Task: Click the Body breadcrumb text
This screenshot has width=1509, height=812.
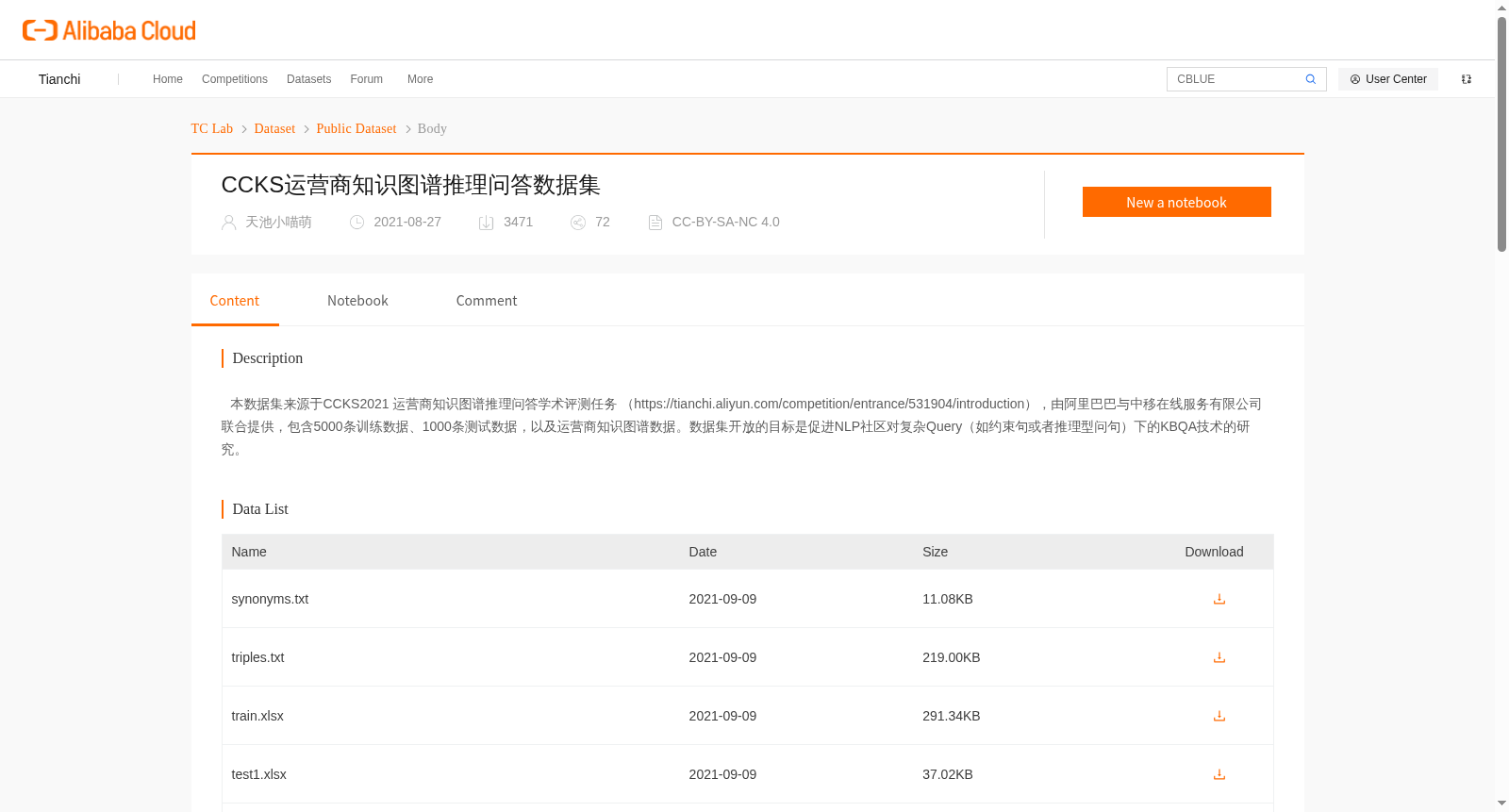Action: [x=432, y=128]
